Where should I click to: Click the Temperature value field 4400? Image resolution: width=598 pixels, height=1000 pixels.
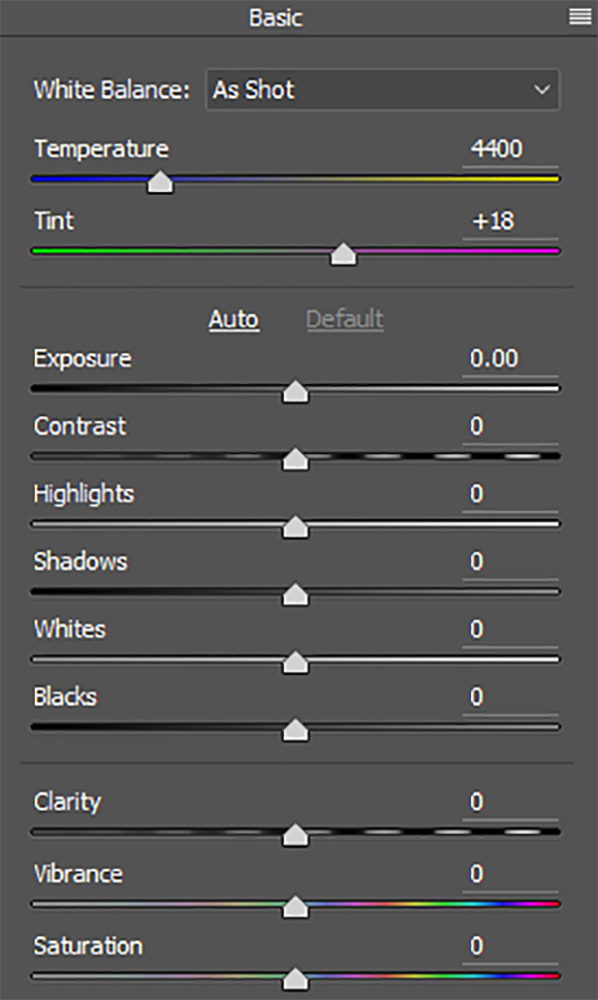coord(510,149)
